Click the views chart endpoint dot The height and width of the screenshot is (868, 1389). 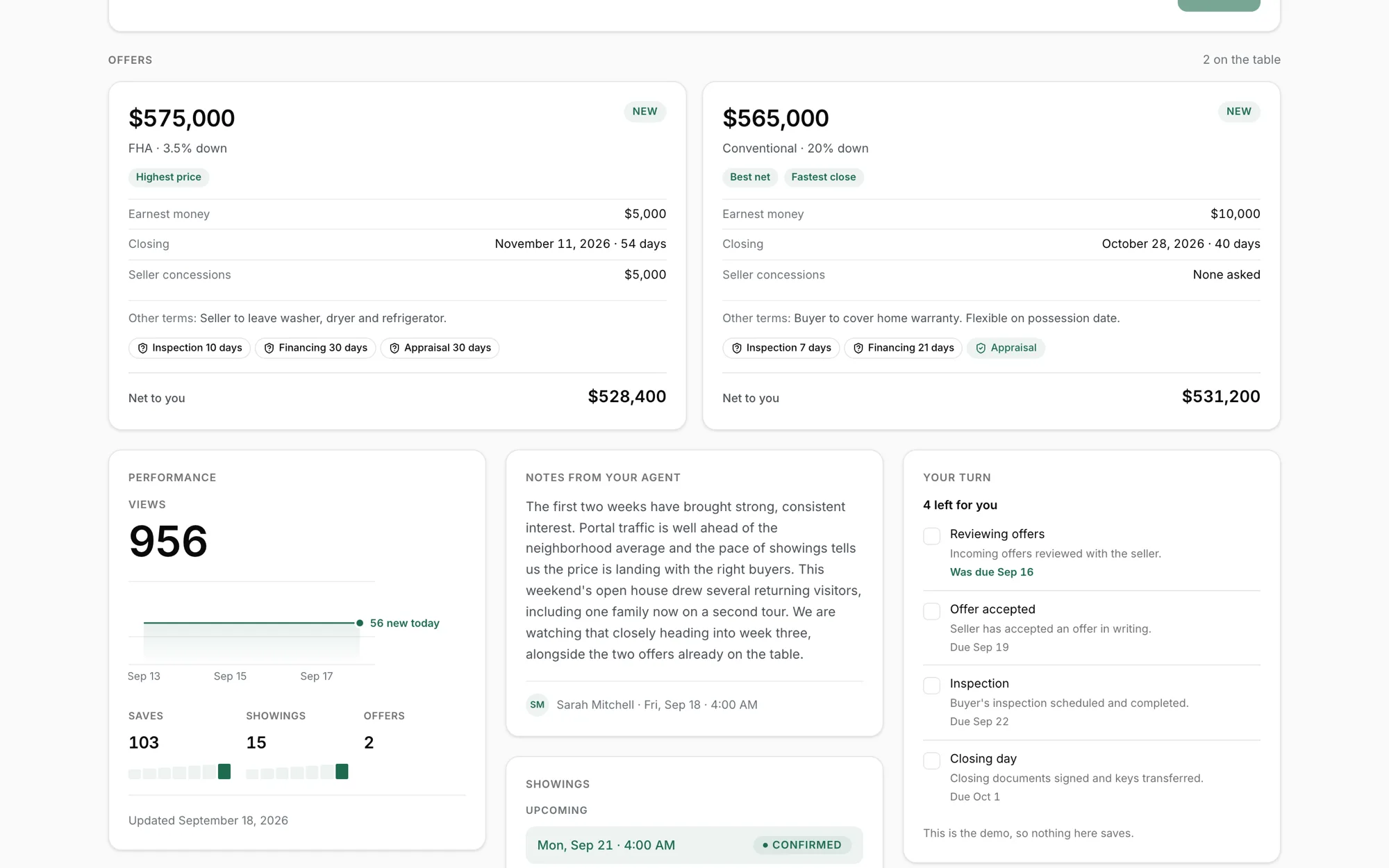tap(360, 623)
